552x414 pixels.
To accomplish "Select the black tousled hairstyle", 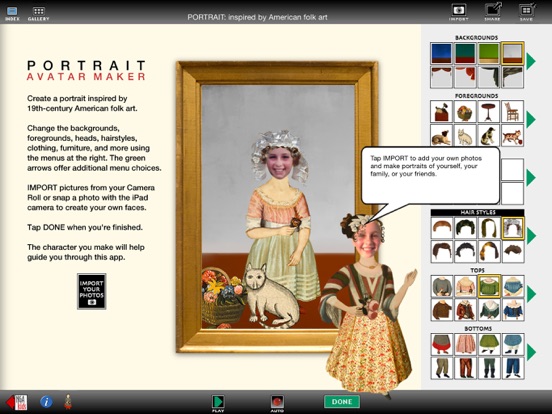I will (465, 252).
